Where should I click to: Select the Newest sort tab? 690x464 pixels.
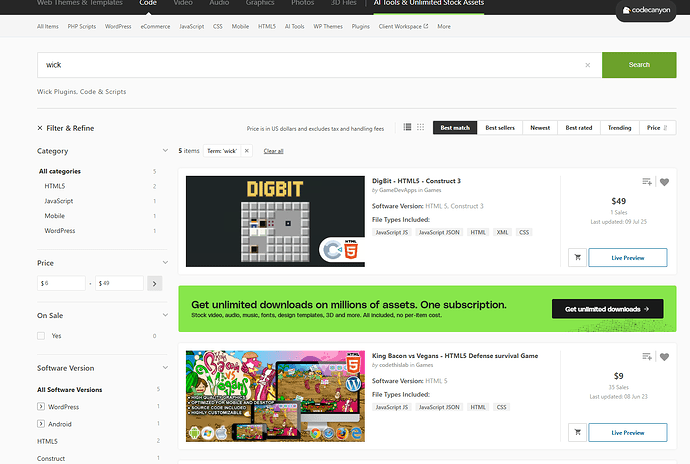pos(540,128)
